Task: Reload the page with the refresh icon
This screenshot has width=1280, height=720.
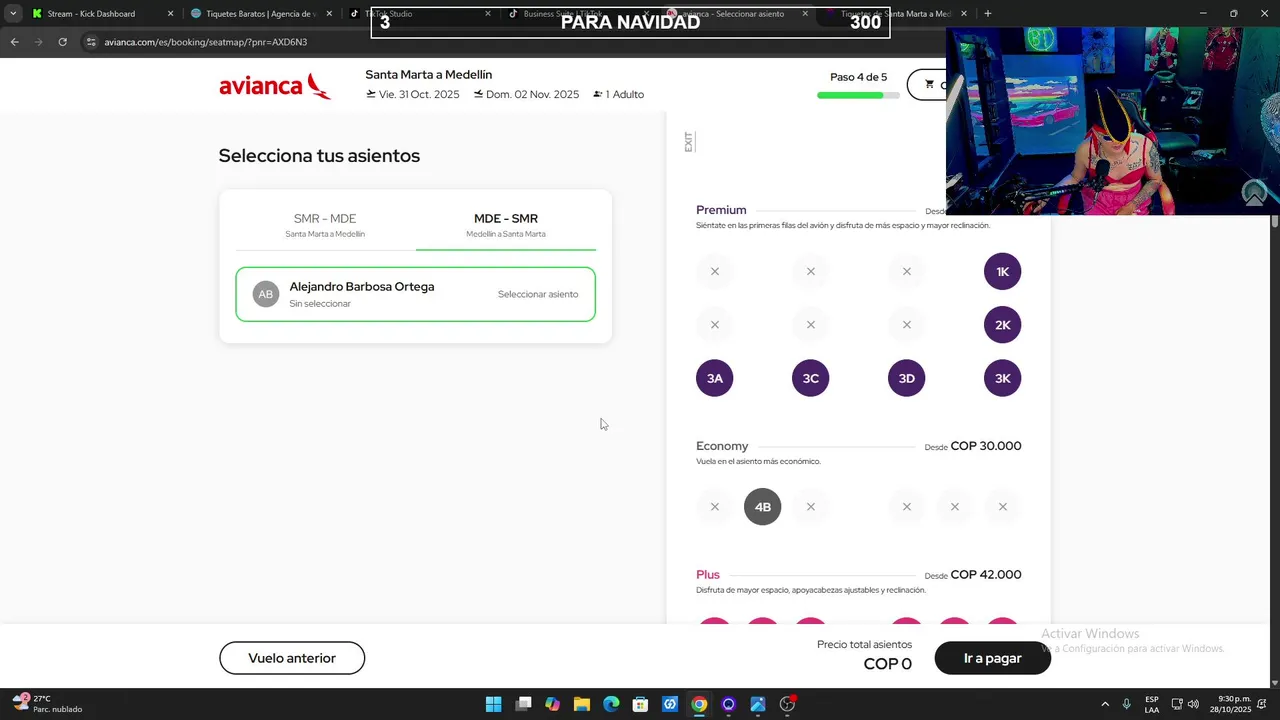Action: [x=62, y=42]
